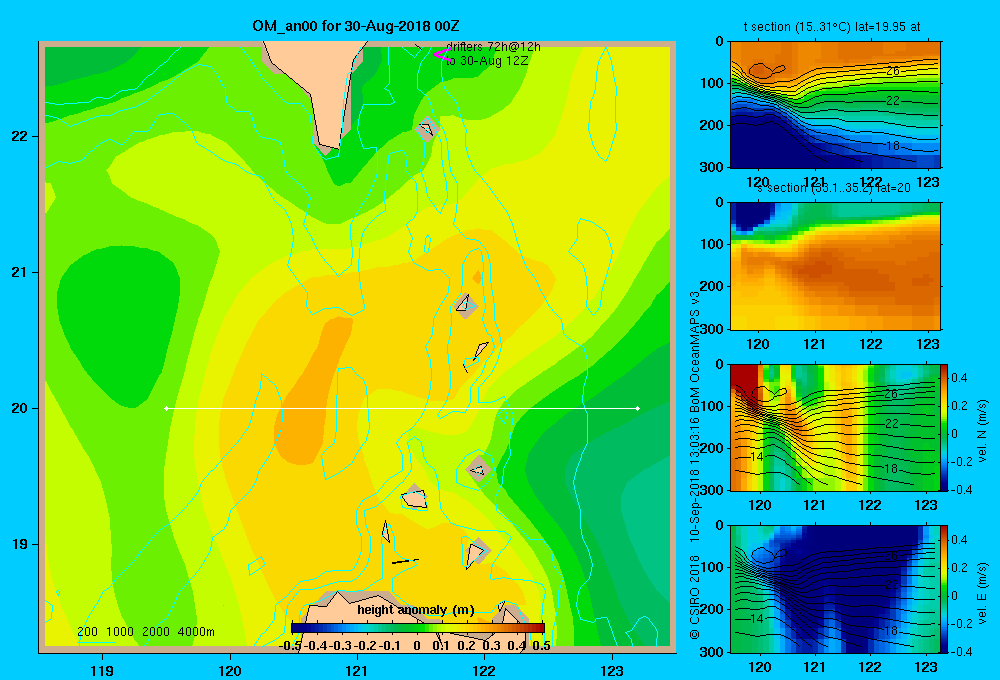
Task: Open the salinity section panel
Action: 835,266
